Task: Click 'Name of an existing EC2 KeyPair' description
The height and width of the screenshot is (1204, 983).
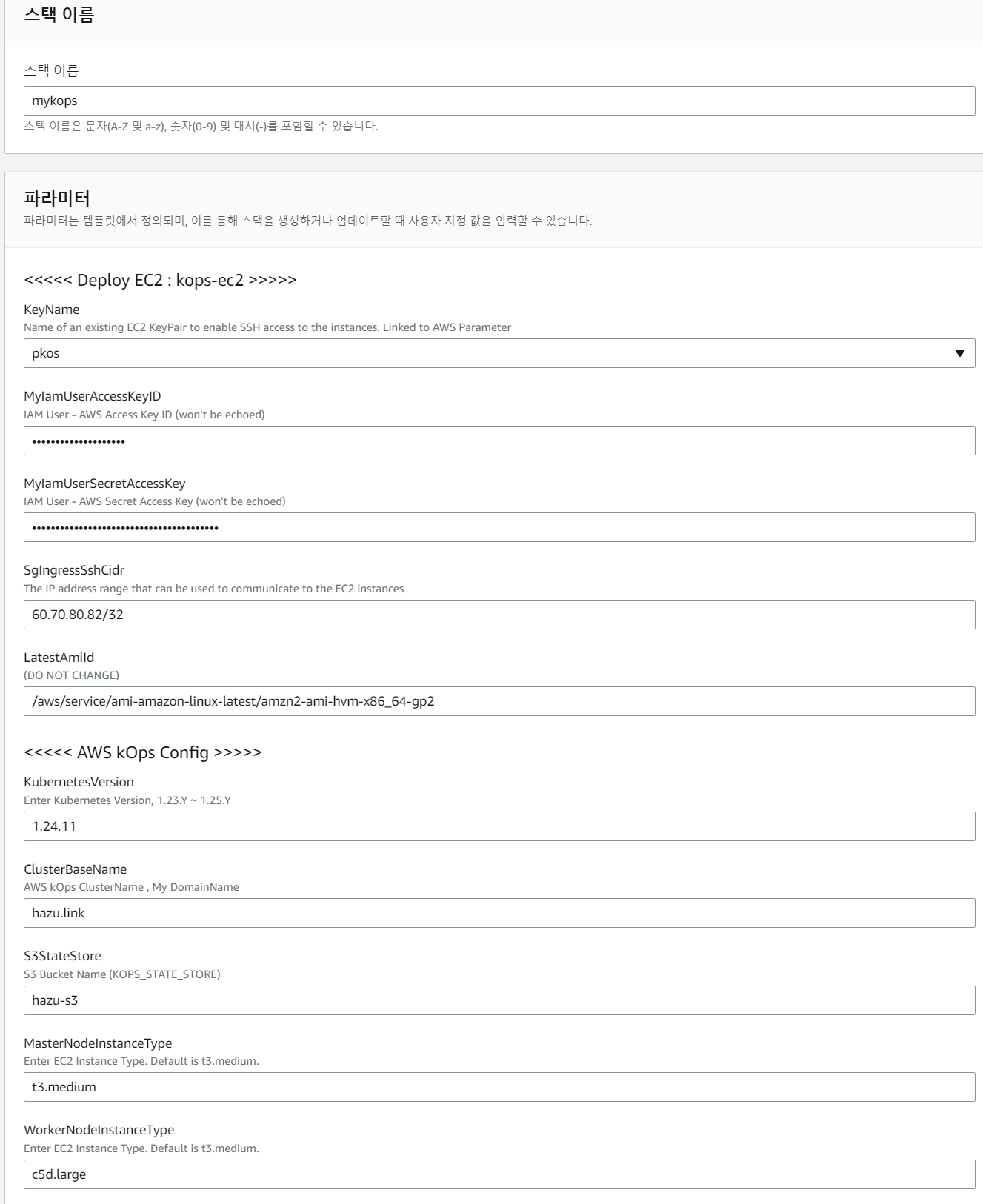Action: (267, 327)
